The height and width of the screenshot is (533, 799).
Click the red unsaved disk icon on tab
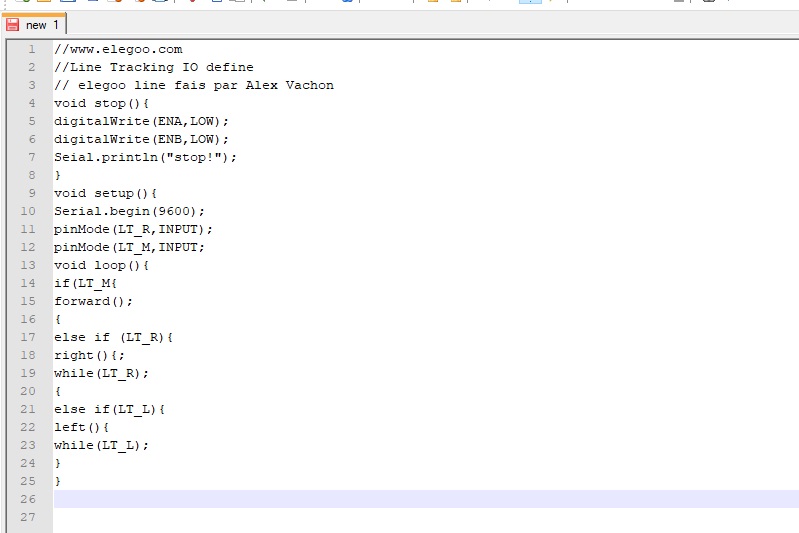pyautogui.click(x=13, y=25)
